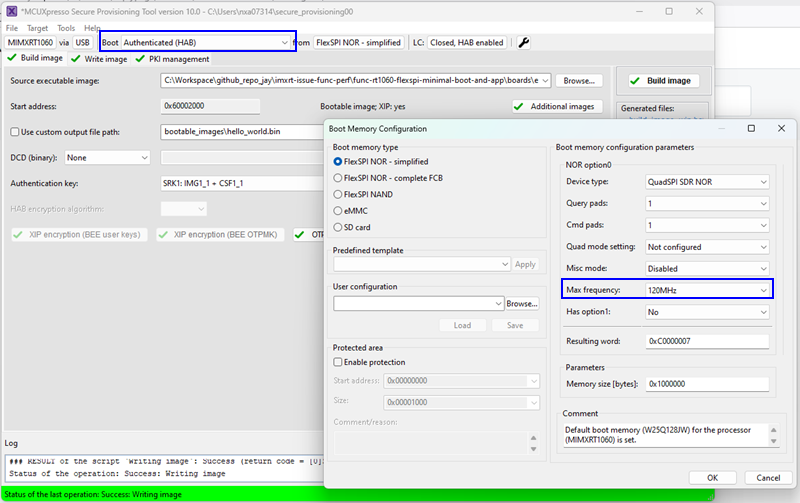
Task: Click the checkmark icon on Additional images button
Action: pyautogui.click(x=520, y=106)
